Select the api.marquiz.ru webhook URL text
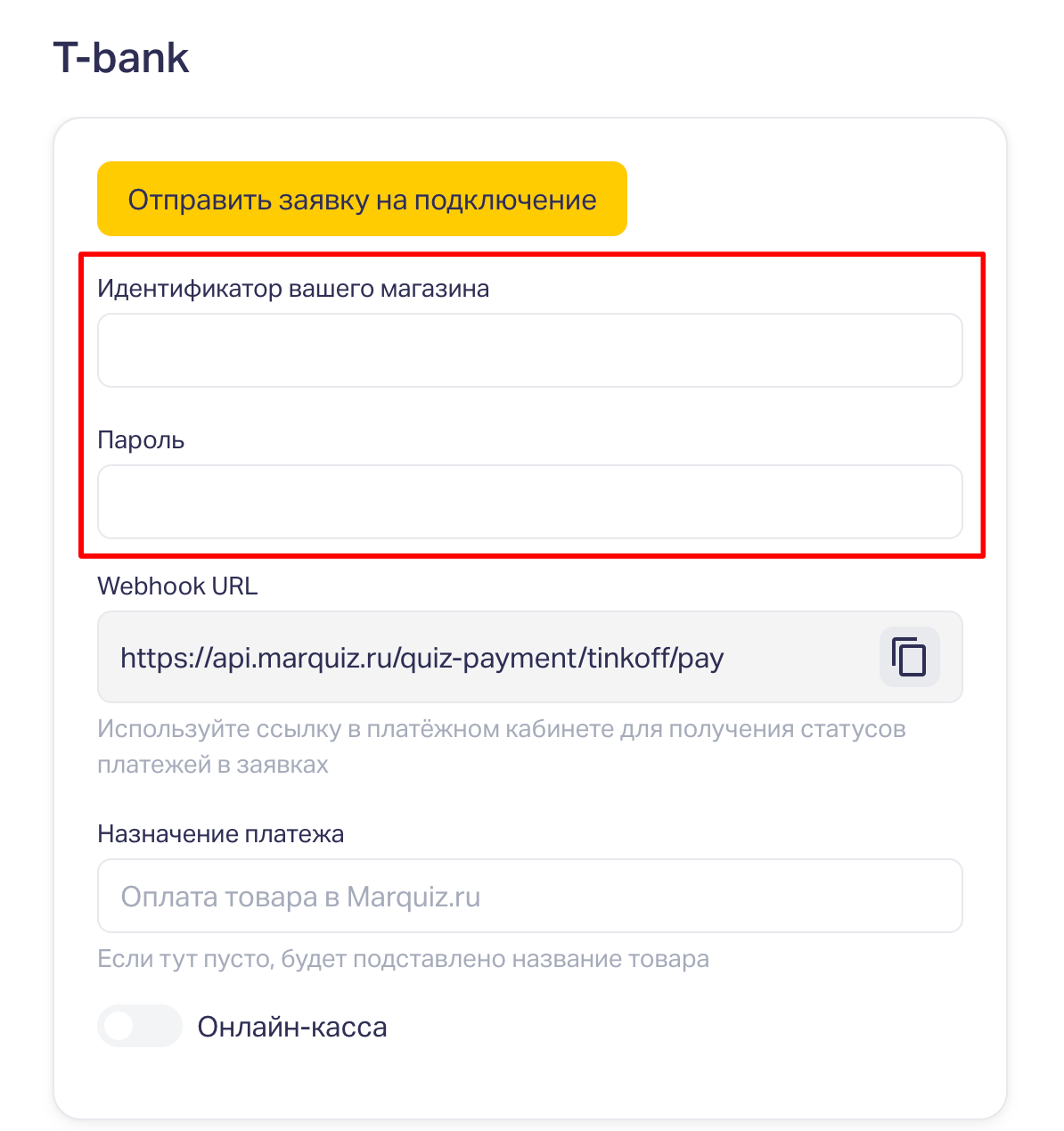 pyautogui.click(x=422, y=659)
